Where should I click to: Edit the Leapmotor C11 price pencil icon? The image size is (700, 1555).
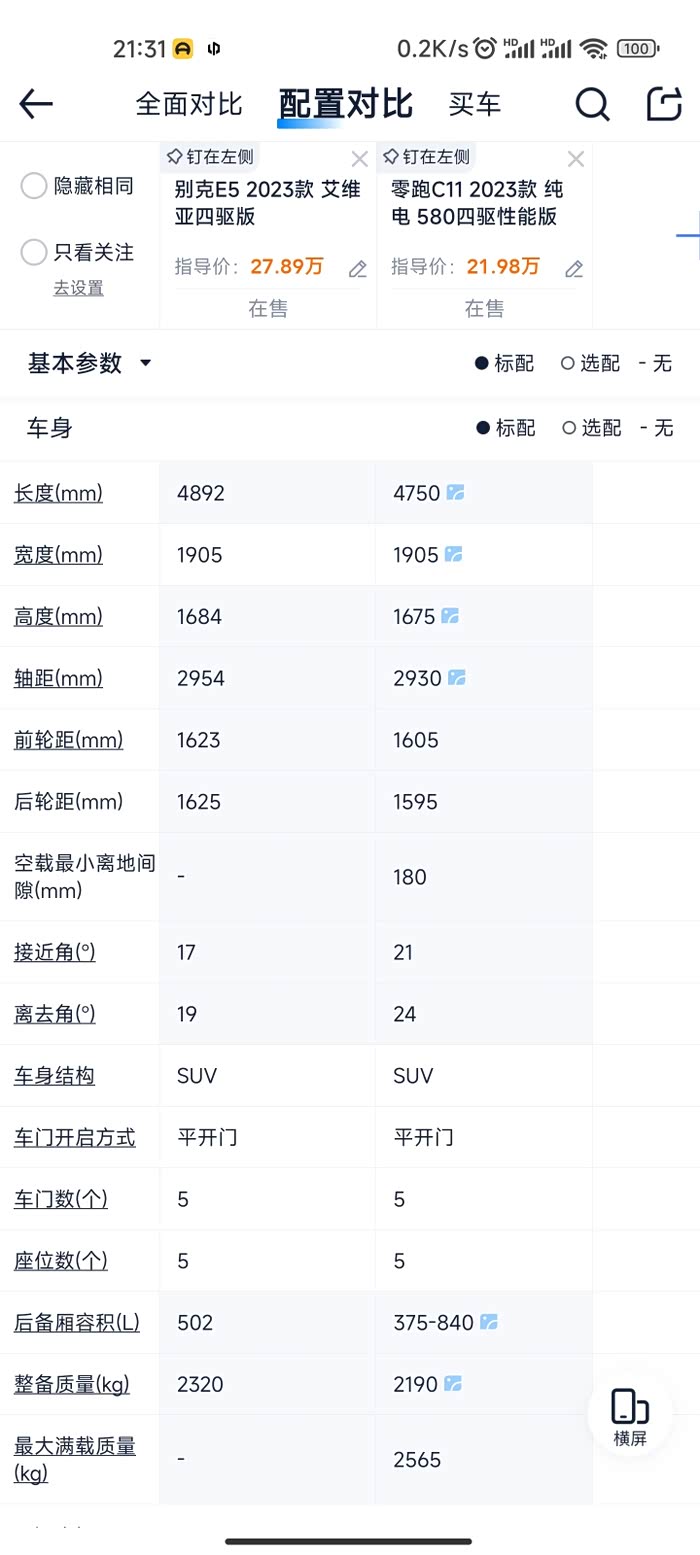click(x=574, y=269)
